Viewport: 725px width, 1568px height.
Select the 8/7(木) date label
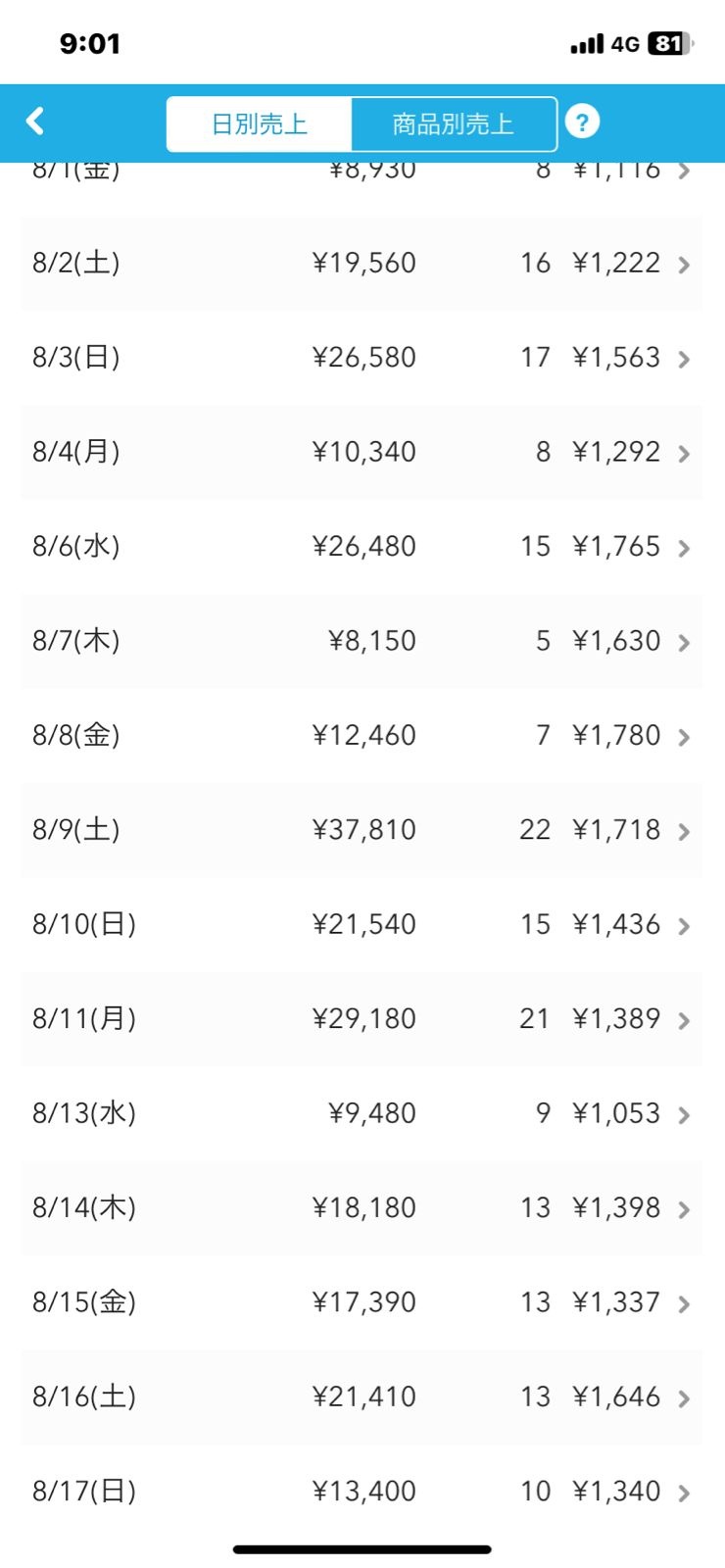coord(76,641)
